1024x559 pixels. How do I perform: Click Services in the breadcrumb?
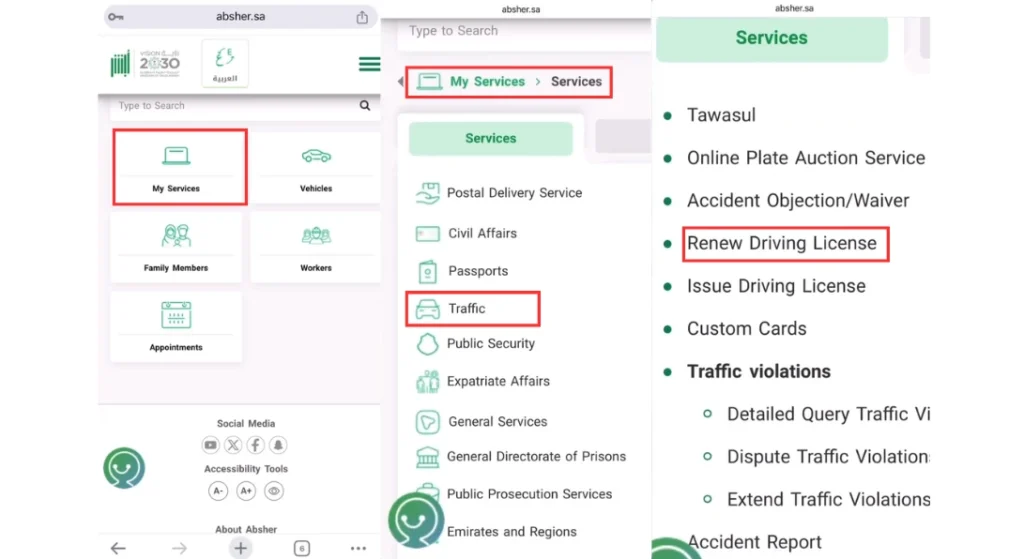tap(576, 82)
